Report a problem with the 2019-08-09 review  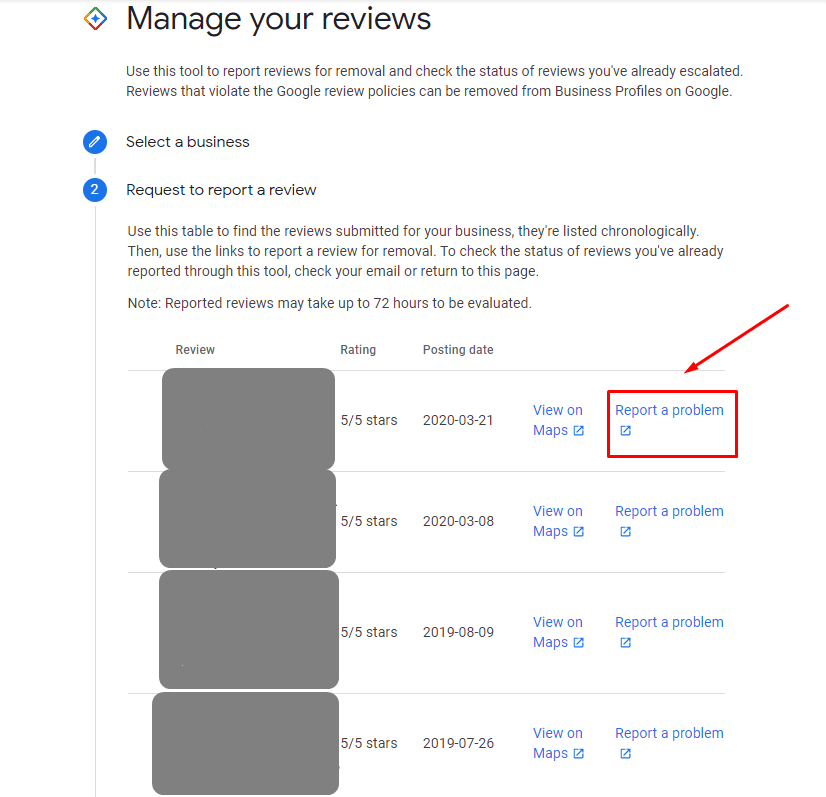click(x=669, y=622)
